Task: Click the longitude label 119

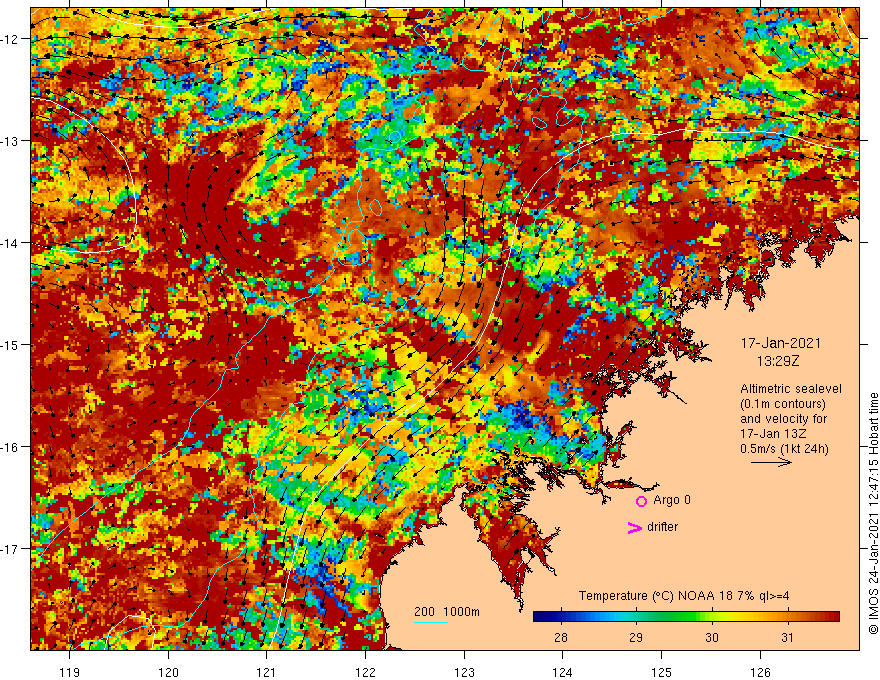Action: 70,672
